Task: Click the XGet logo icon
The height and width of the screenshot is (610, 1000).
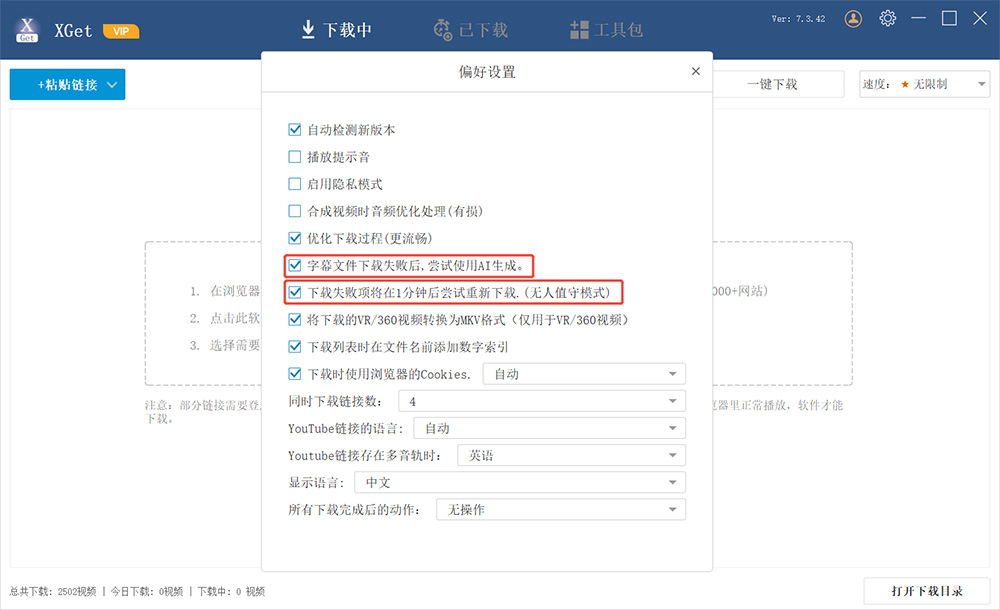Action: click(x=27, y=29)
